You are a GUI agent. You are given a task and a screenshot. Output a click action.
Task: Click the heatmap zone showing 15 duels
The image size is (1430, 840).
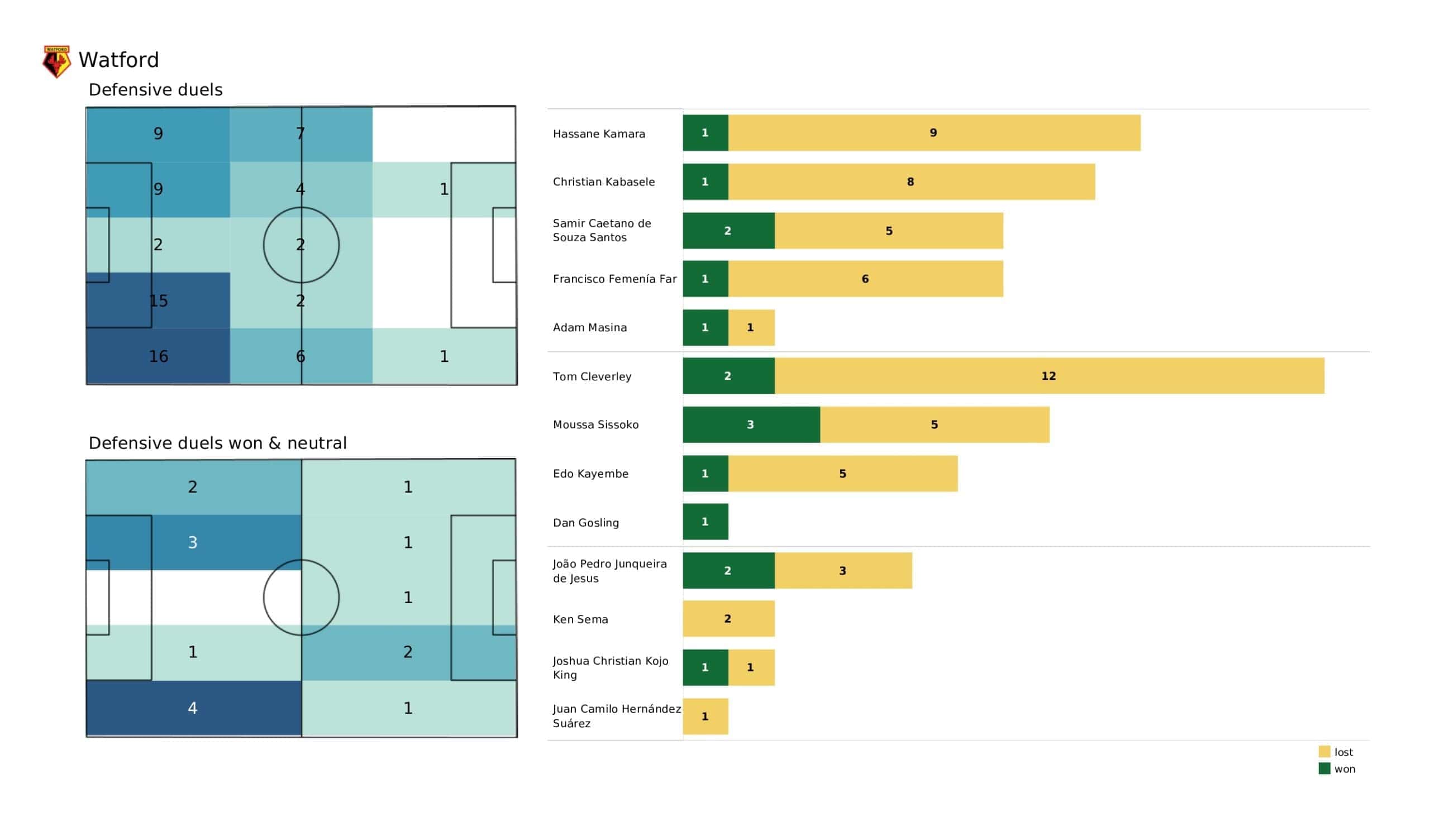pyautogui.click(x=158, y=301)
